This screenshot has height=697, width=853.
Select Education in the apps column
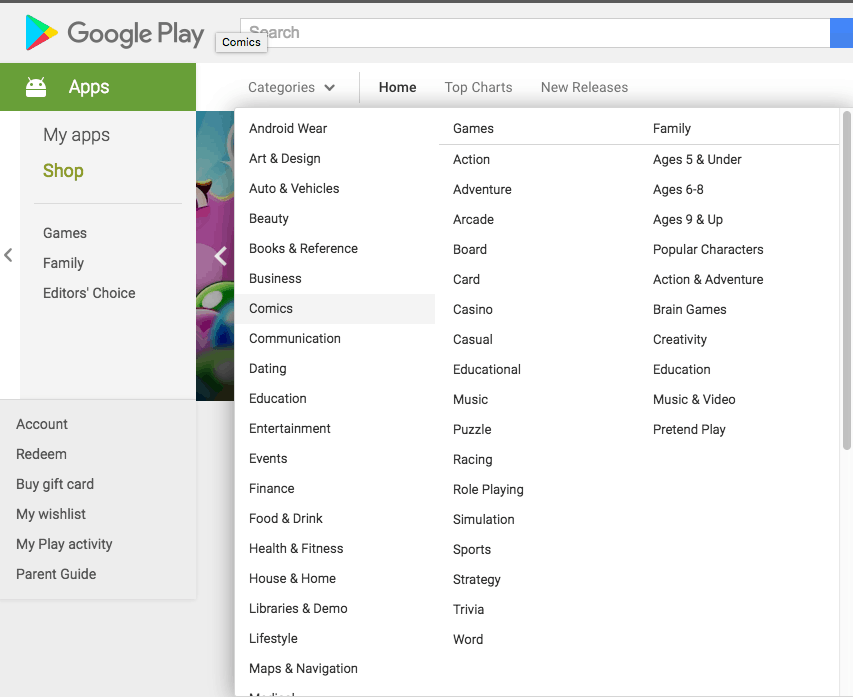click(x=277, y=398)
